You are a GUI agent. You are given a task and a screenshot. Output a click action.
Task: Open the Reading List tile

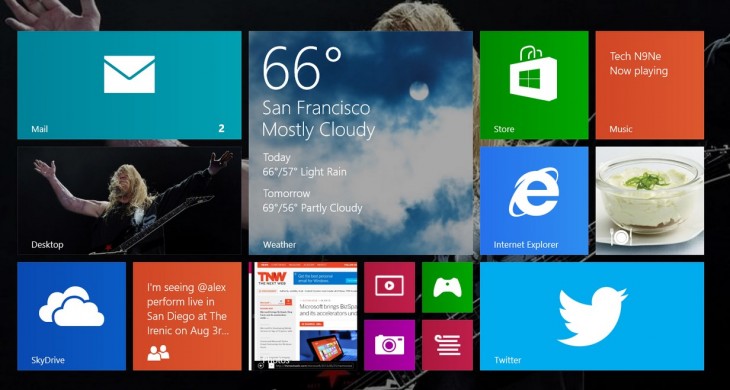tap(447, 345)
